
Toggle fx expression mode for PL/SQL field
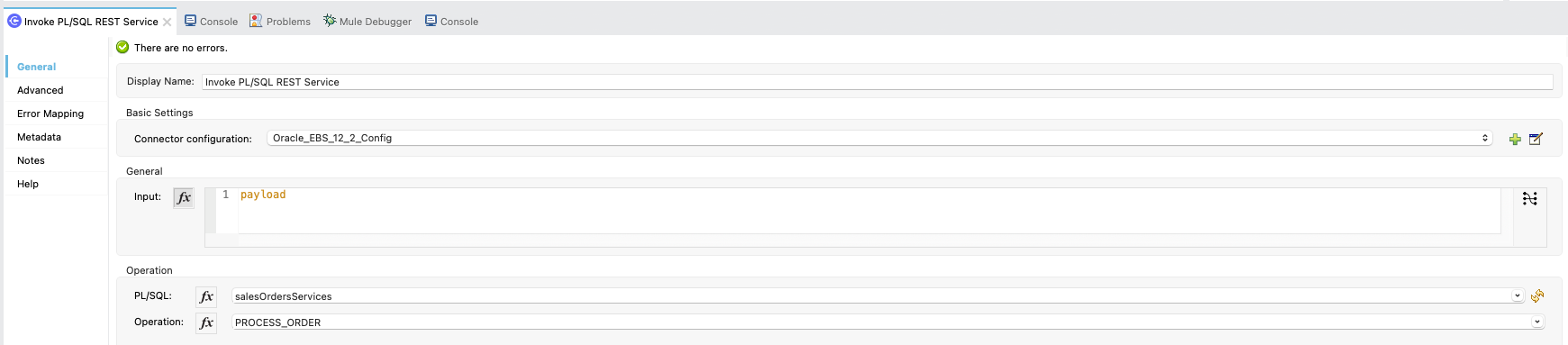[206, 296]
